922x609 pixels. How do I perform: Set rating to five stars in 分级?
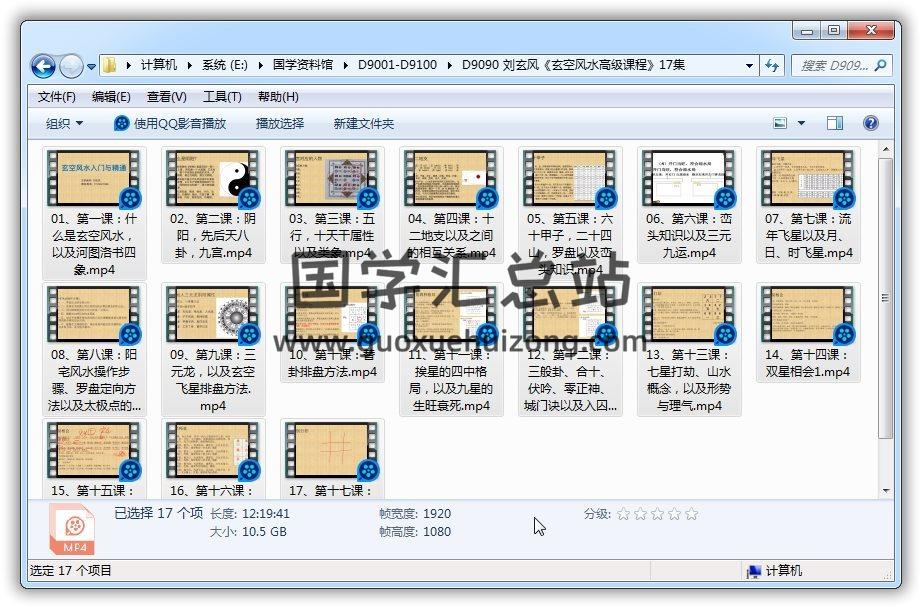pyautogui.click(x=692, y=514)
